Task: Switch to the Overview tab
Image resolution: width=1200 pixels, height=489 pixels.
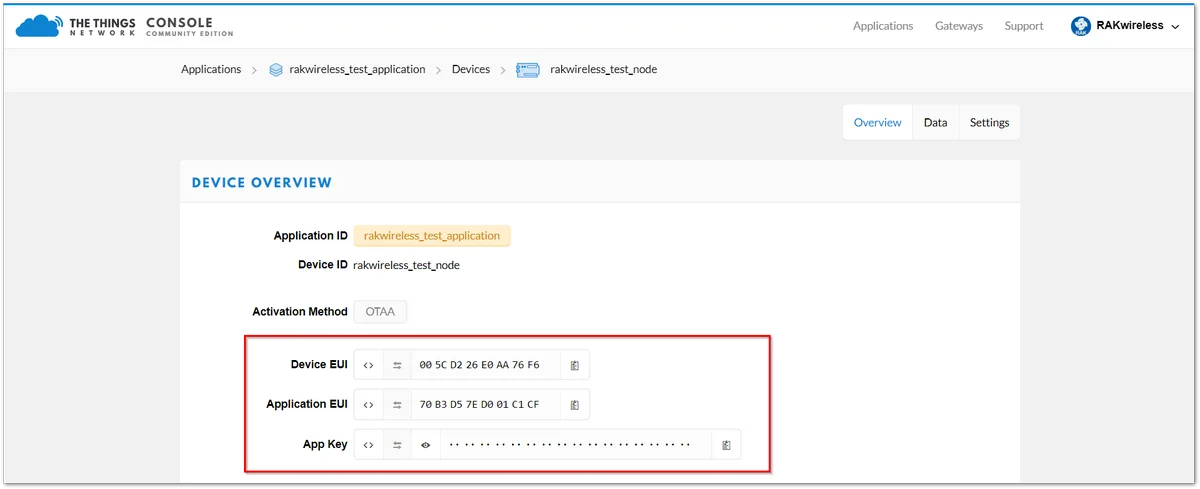Action: click(878, 122)
